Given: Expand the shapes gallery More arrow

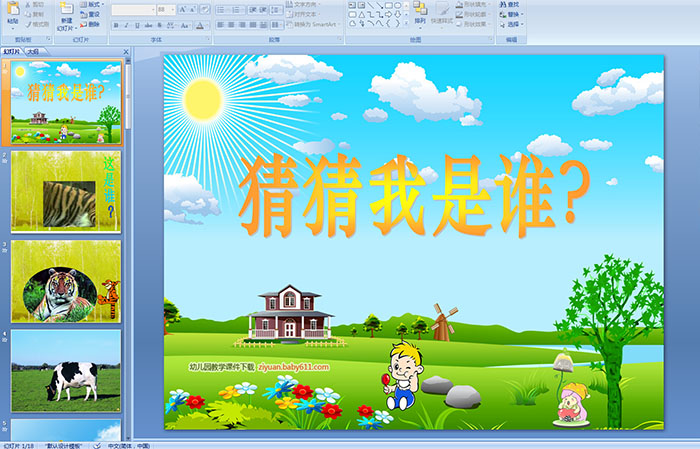Looking at the screenshot, I should [x=406, y=23].
